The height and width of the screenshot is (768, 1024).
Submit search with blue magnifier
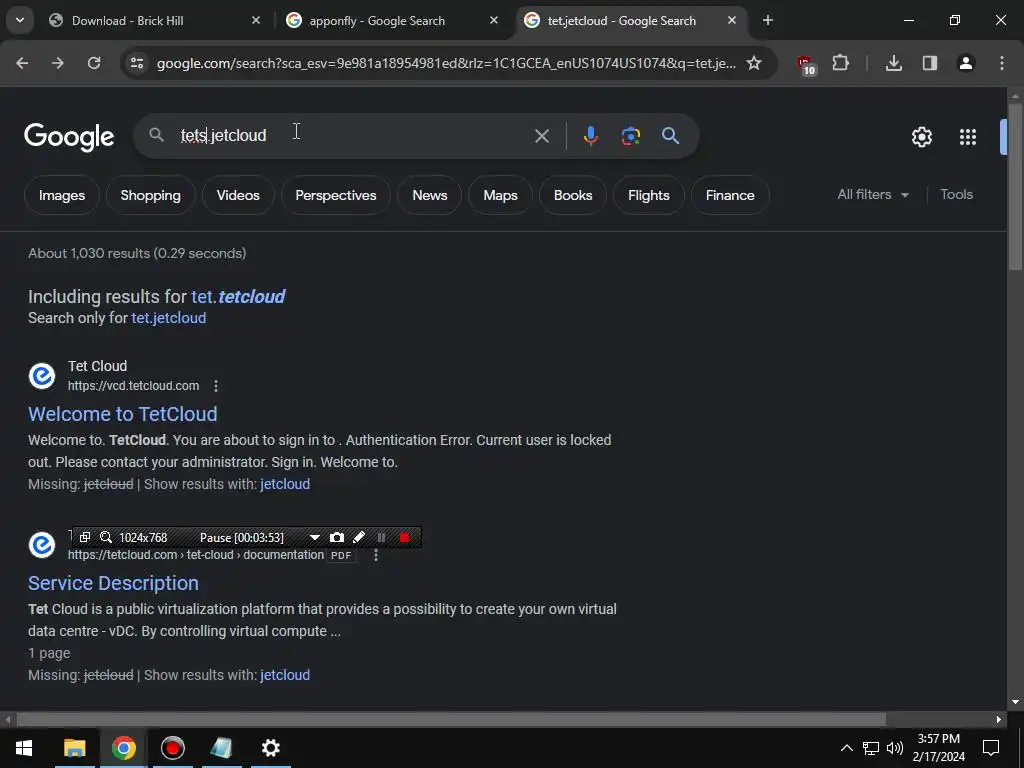[x=671, y=136]
